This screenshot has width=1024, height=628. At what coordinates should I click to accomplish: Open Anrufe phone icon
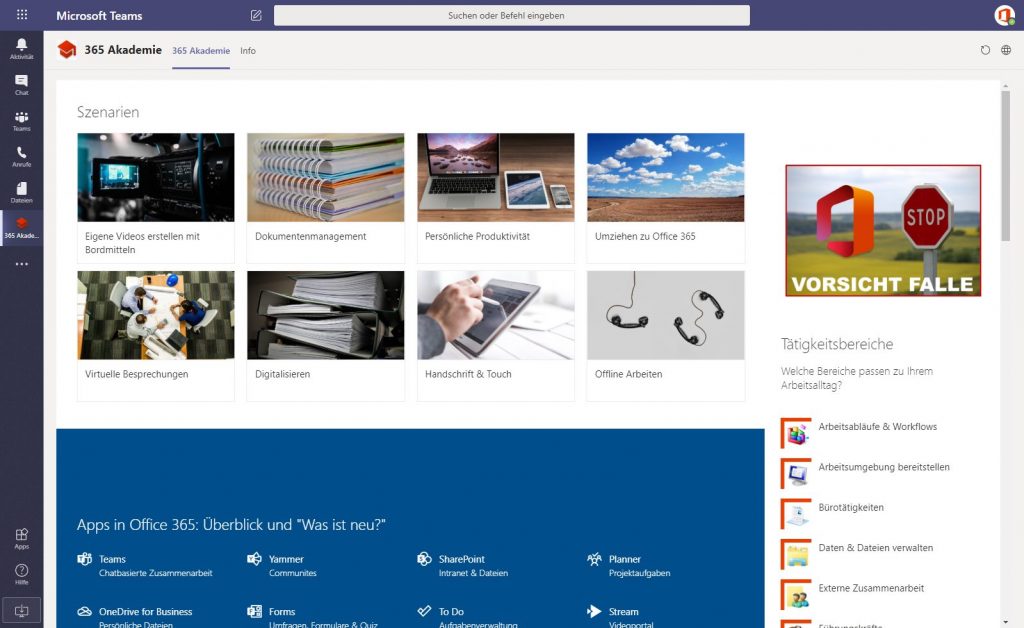[x=21, y=156]
